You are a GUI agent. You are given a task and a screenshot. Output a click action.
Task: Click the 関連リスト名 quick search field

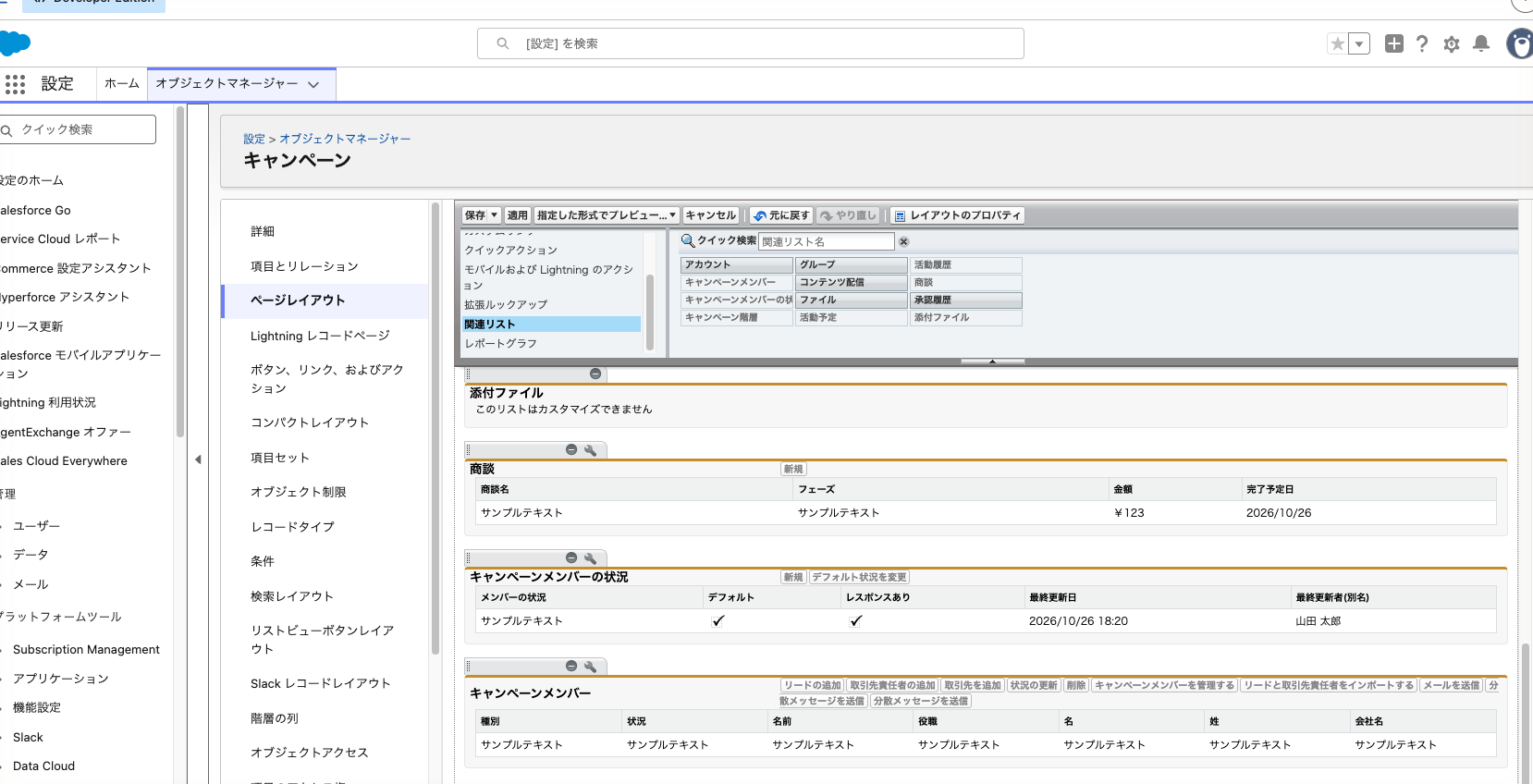tap(827, 241)
